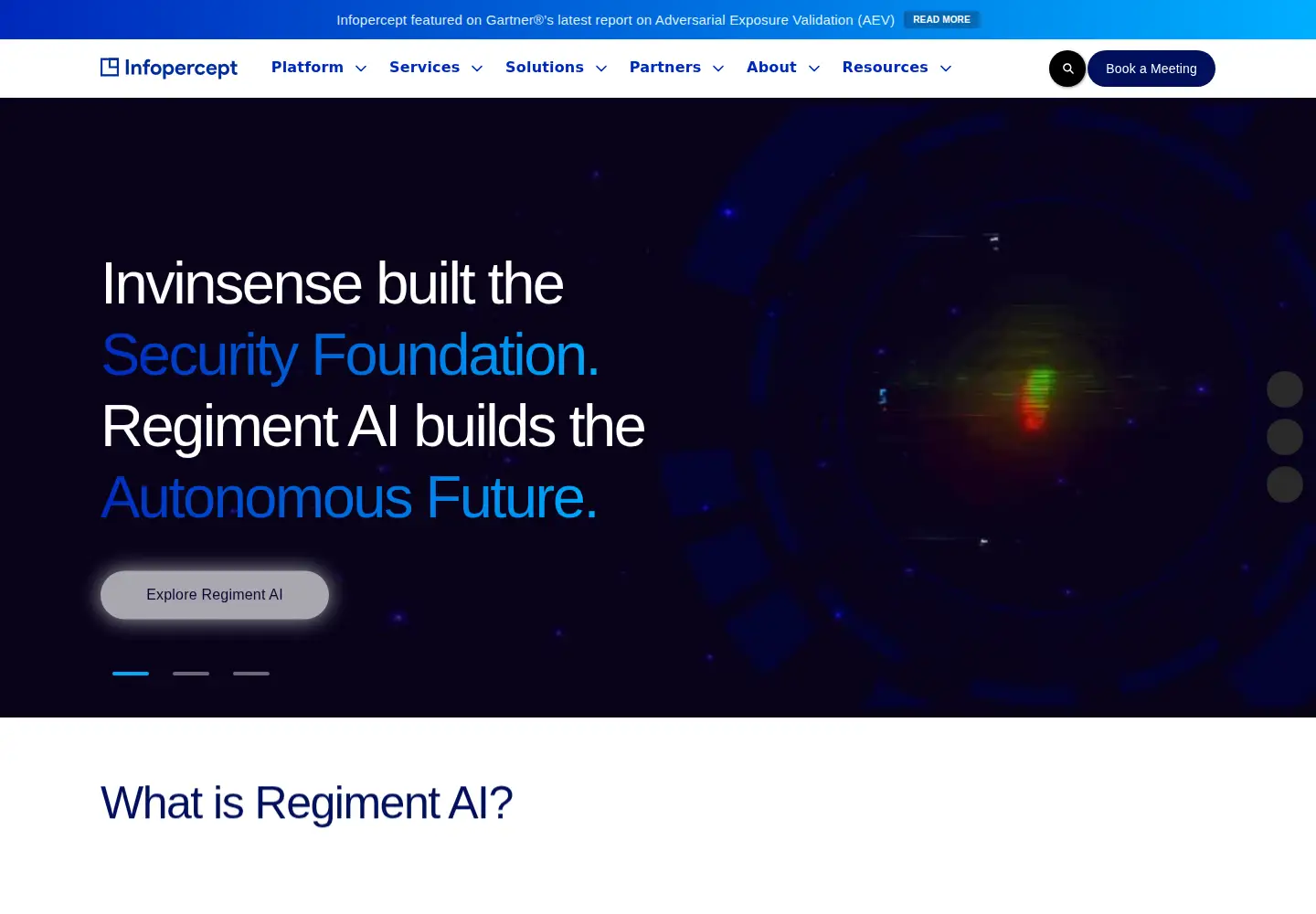Open the Partners menu
Viewport: 1316px width, 914px height.
[664, 68]
